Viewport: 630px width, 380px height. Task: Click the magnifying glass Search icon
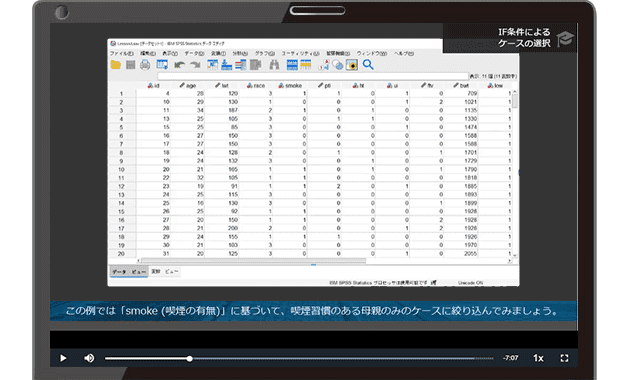point(368,65)
